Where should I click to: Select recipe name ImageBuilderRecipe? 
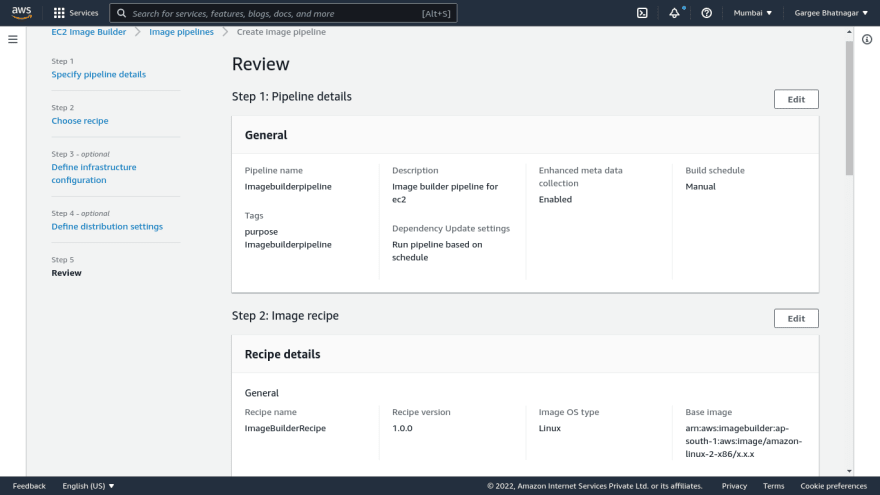[x=285, y=428]
